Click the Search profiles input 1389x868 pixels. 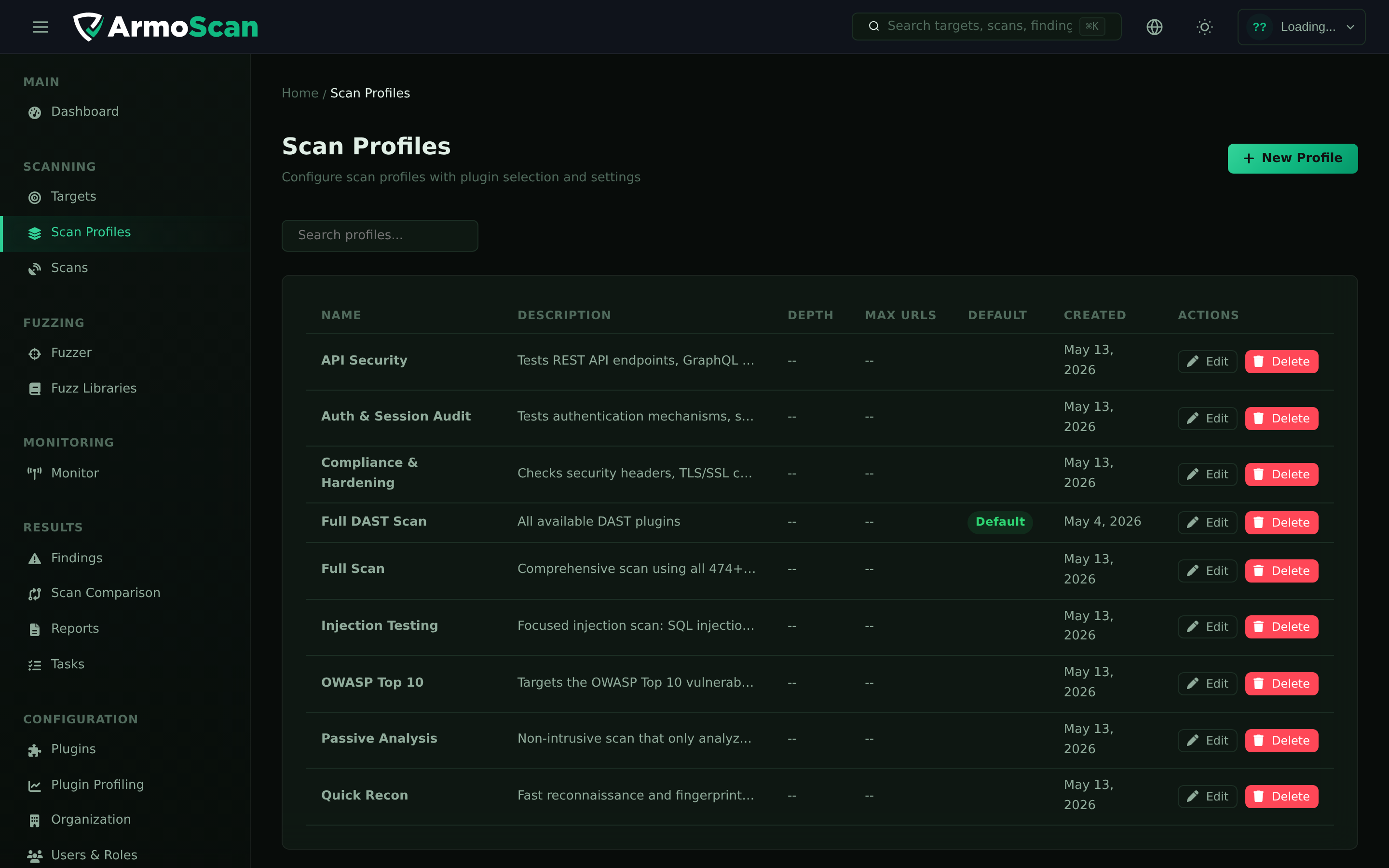click(x=380, y=235)
